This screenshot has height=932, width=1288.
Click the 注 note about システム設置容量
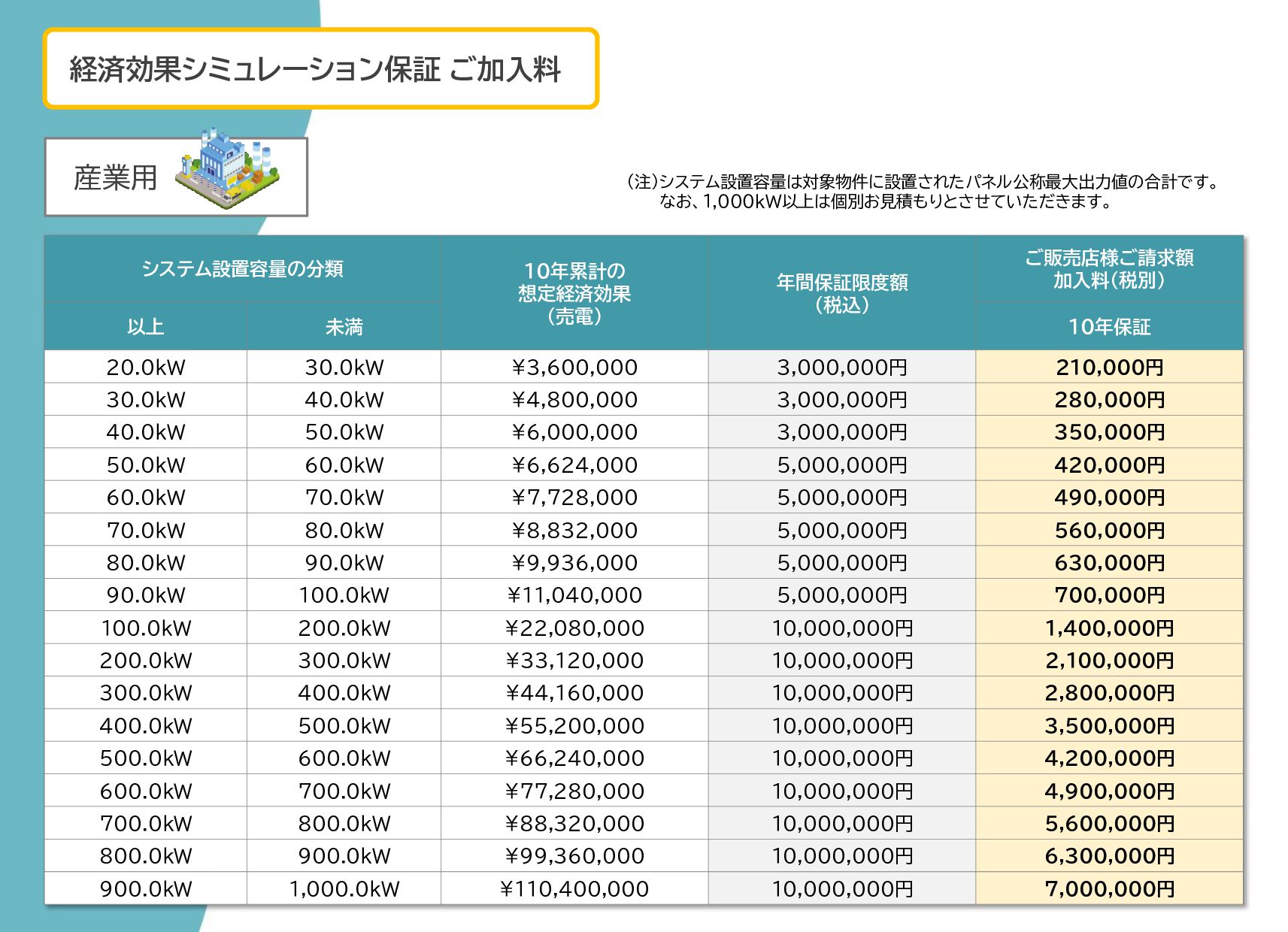tap(924, 181)
